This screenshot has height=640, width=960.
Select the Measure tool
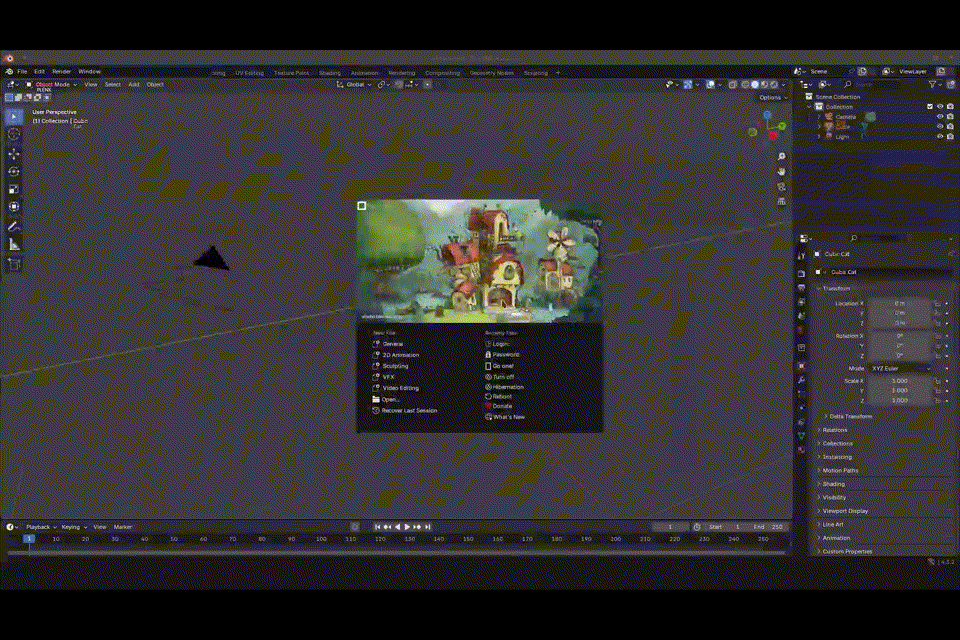click(13, 245)
